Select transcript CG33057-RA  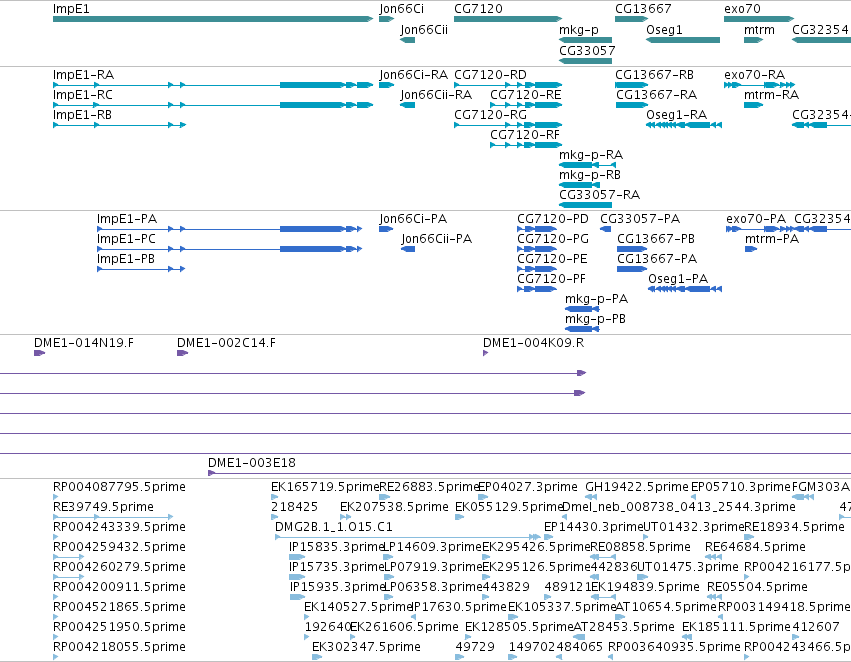[x=586, y=205]
